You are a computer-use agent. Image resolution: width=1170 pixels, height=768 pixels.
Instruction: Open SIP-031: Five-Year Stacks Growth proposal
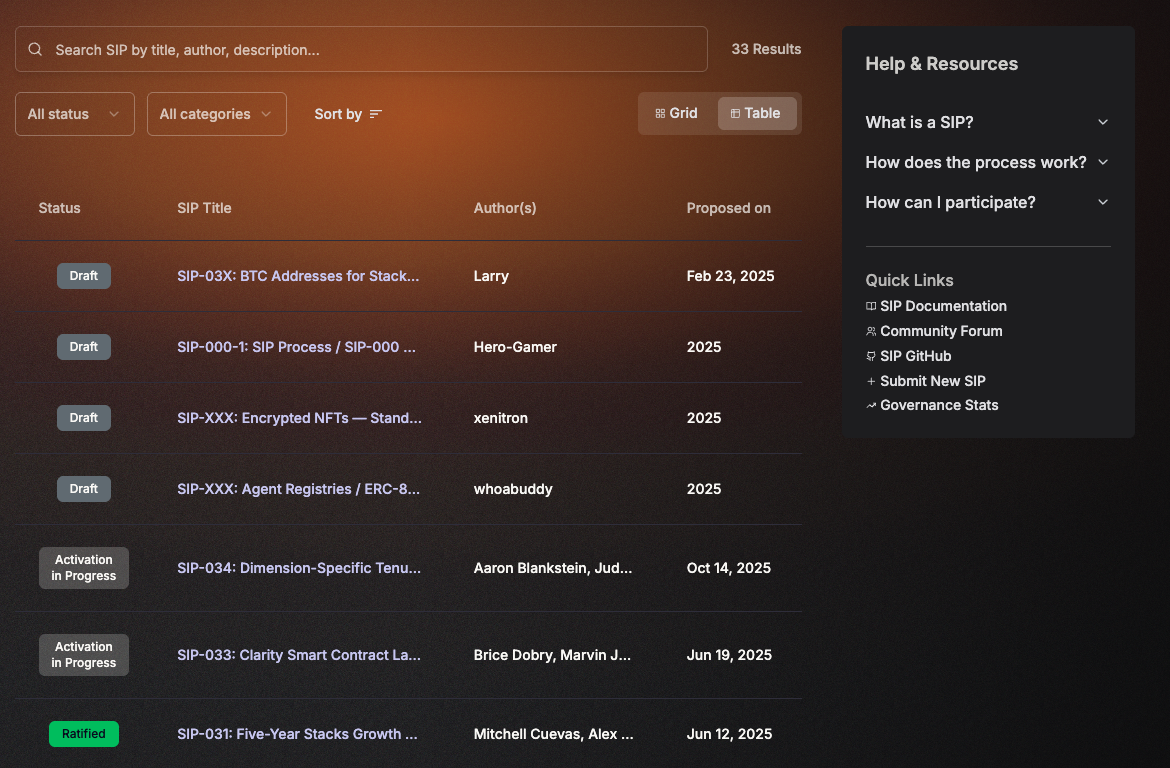[x=298, y=734]
